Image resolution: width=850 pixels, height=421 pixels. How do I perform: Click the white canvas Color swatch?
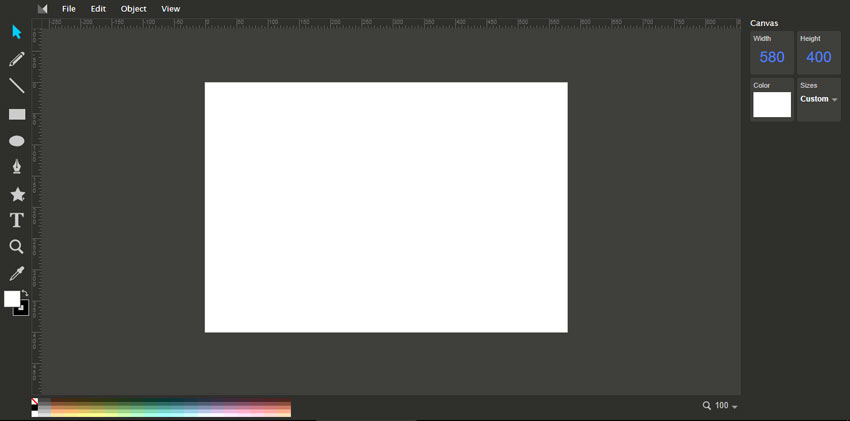pyautogui.click(x=771, y=105)
